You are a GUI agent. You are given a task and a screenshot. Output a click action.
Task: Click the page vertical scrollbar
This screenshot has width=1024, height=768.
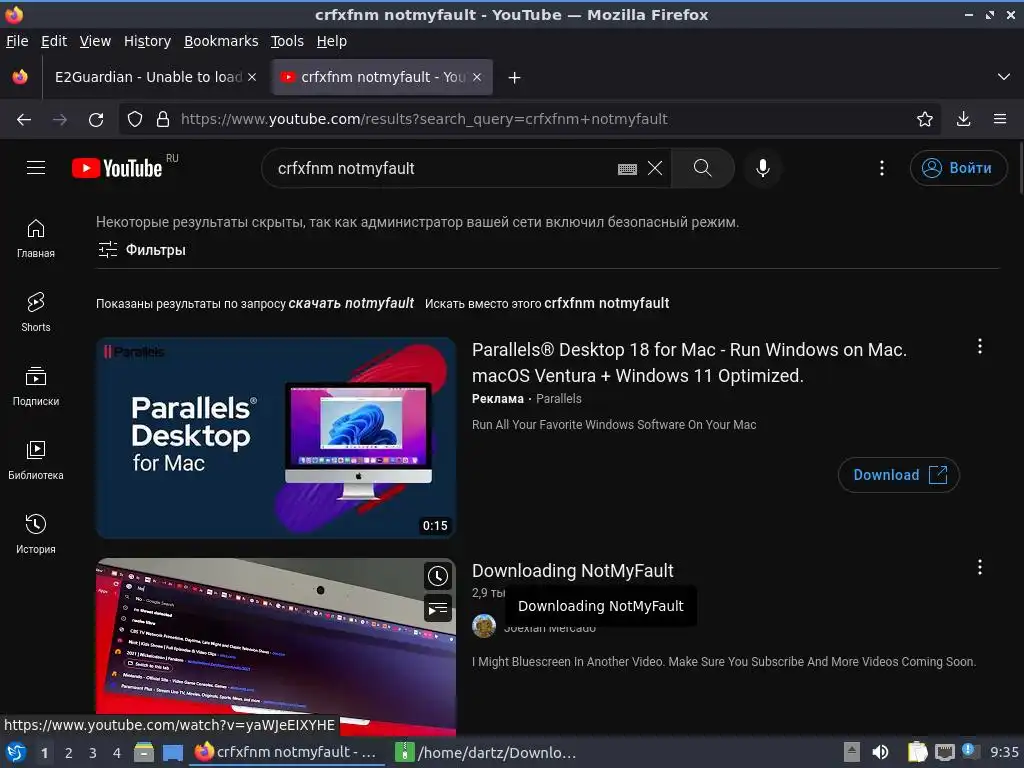(x=1020, y=167)
